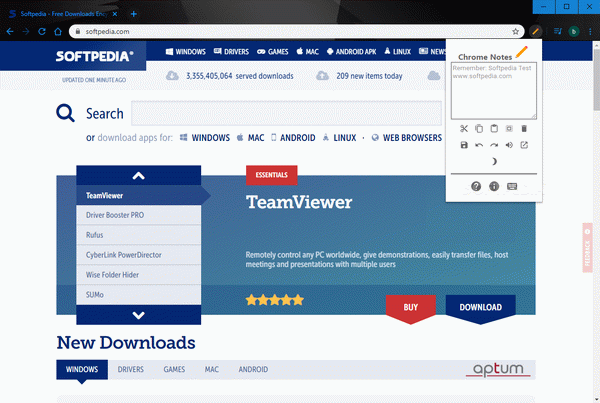Click the trash Delete icon in Chrome Notes

click(524, 129)
